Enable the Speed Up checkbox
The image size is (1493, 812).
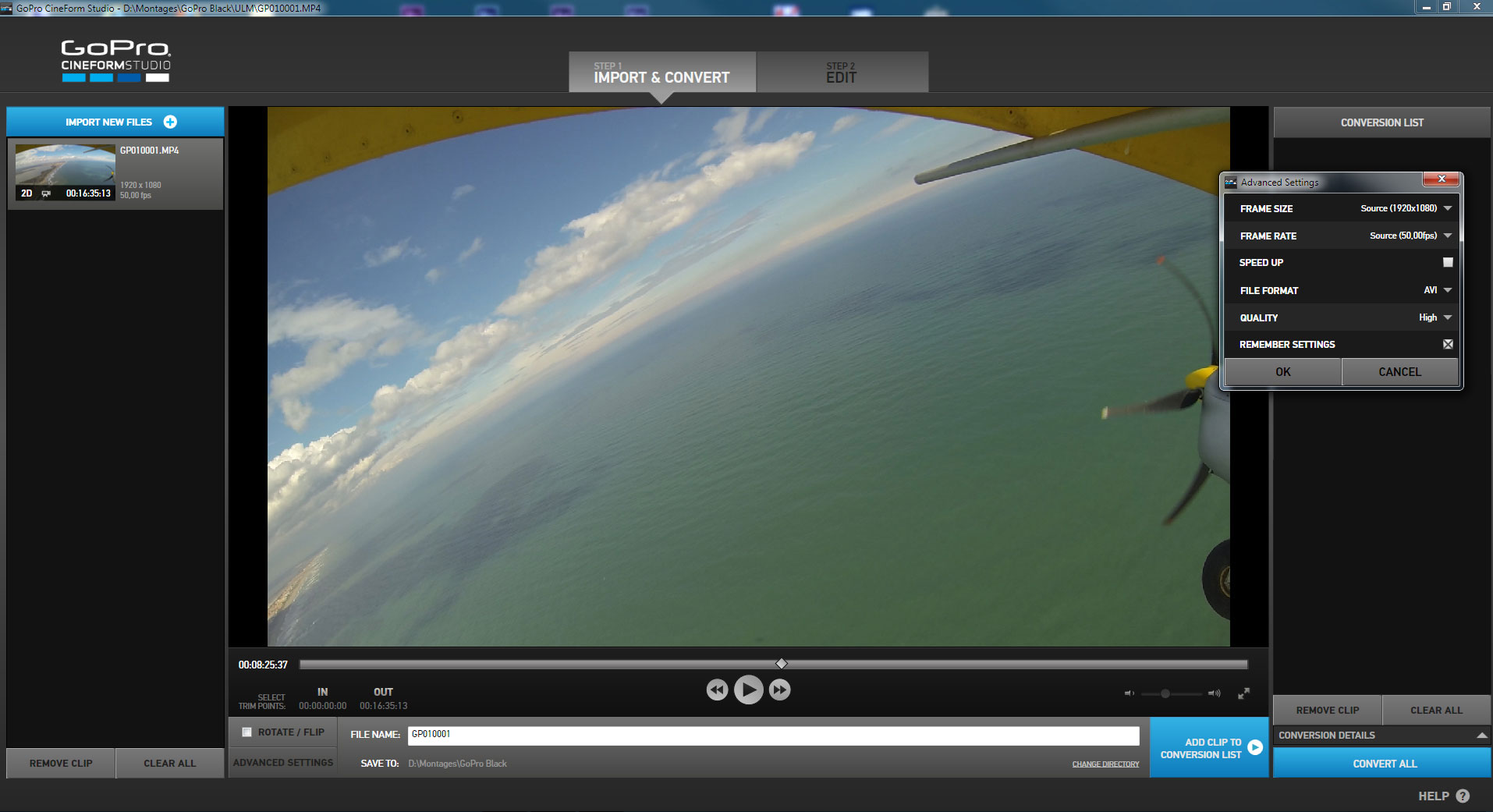[1448, 263]
